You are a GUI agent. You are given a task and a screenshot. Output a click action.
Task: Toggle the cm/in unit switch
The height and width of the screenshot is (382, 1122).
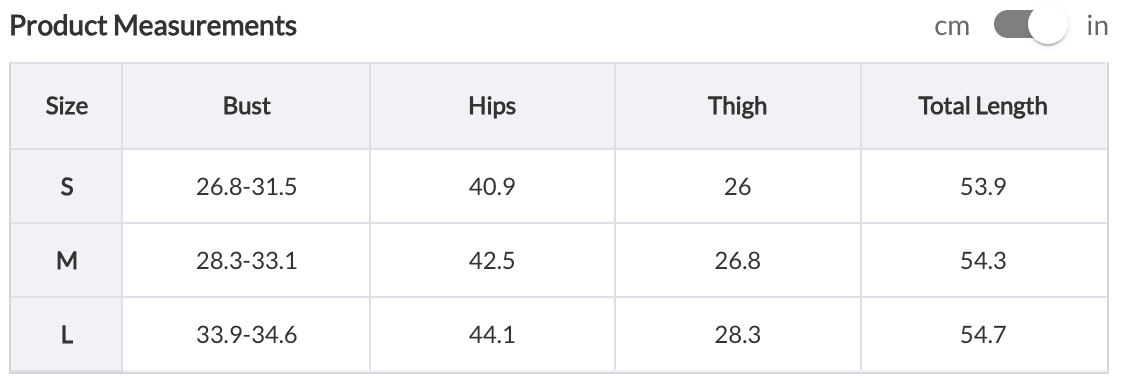click(x=1030, y=26)
